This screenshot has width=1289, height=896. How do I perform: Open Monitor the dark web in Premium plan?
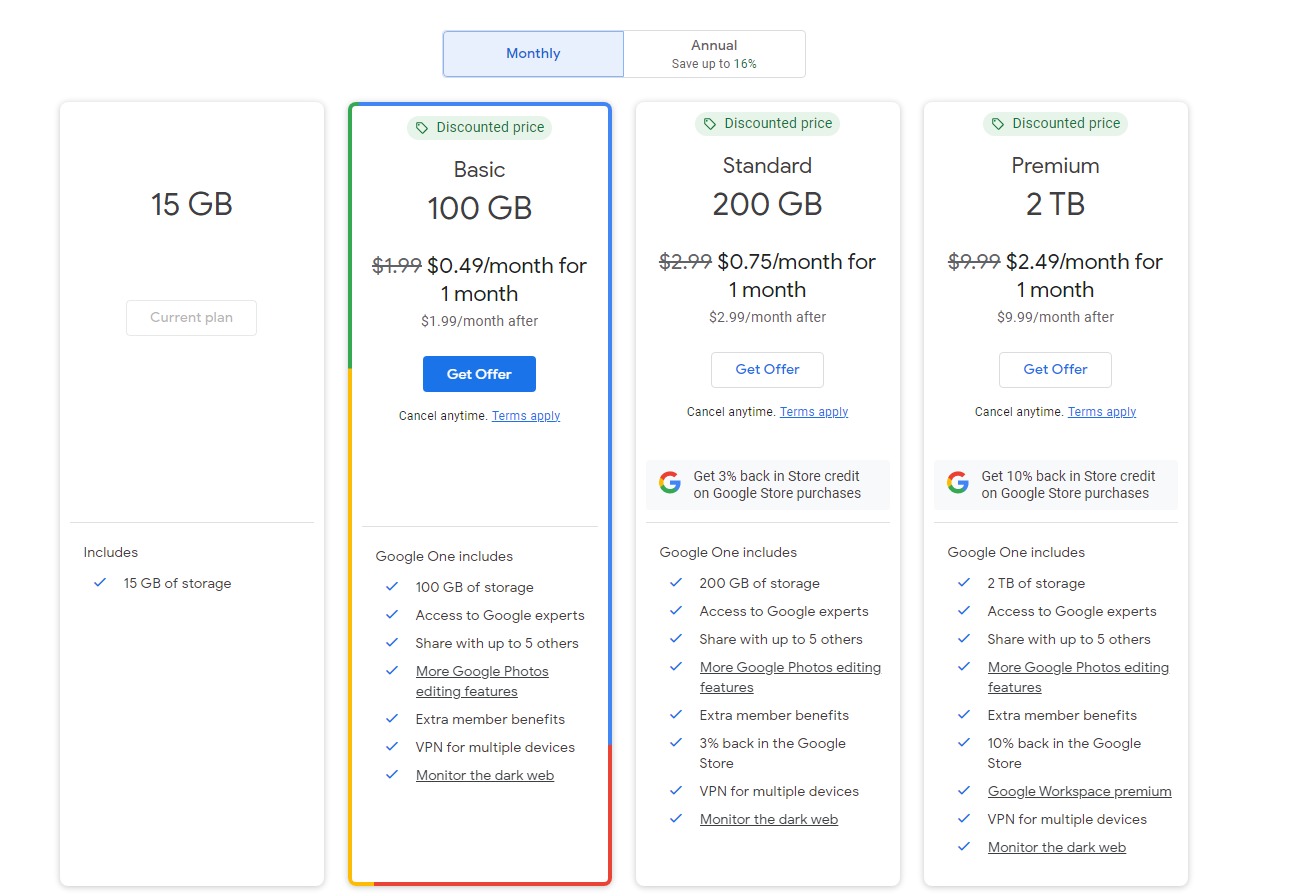coord(1057,847)
